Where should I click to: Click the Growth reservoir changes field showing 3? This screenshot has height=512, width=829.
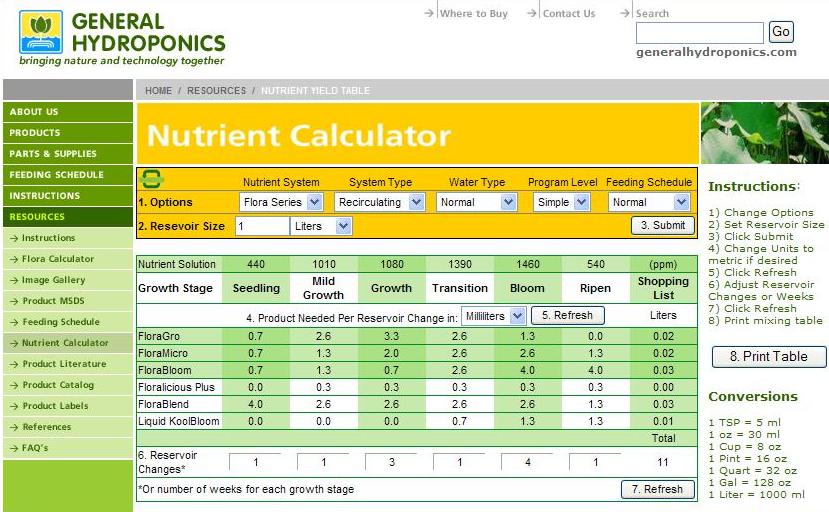tap(392, 462)
